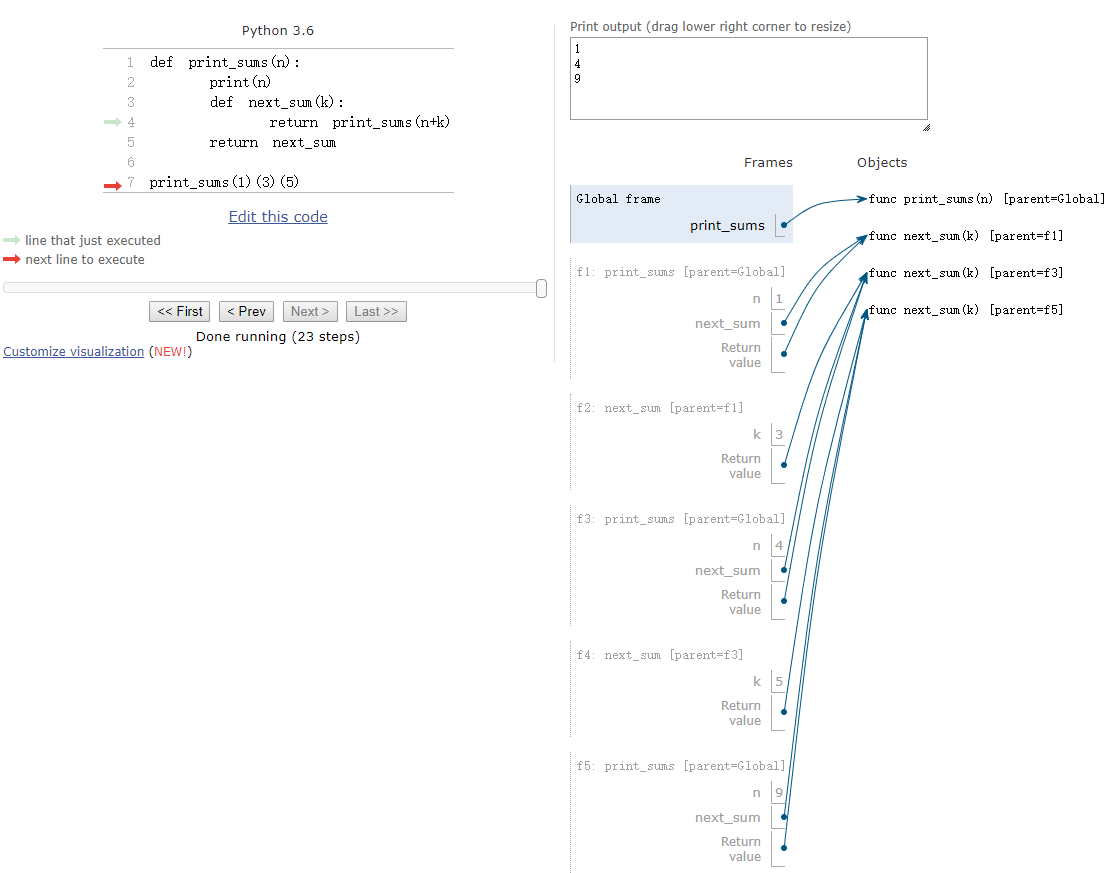Screen dimensions: 1110x873
Task: Click the print_sums variable in Global frame
Action: [727, 226]
